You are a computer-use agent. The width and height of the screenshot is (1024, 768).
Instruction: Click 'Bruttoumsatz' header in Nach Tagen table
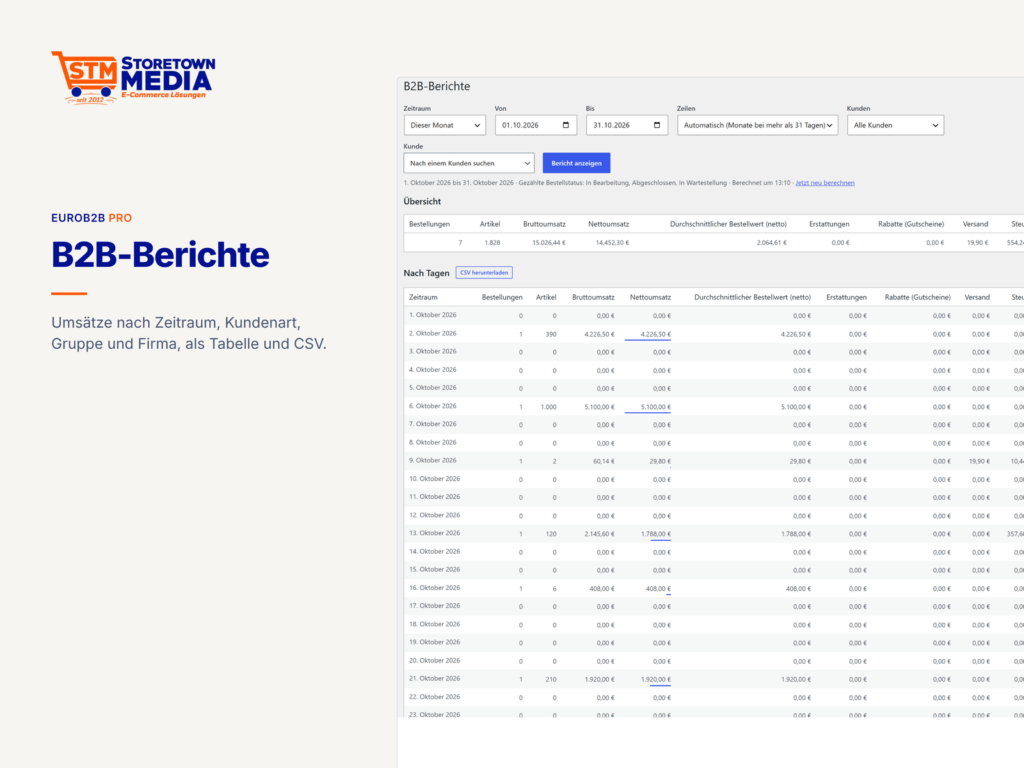coord(593,297)
